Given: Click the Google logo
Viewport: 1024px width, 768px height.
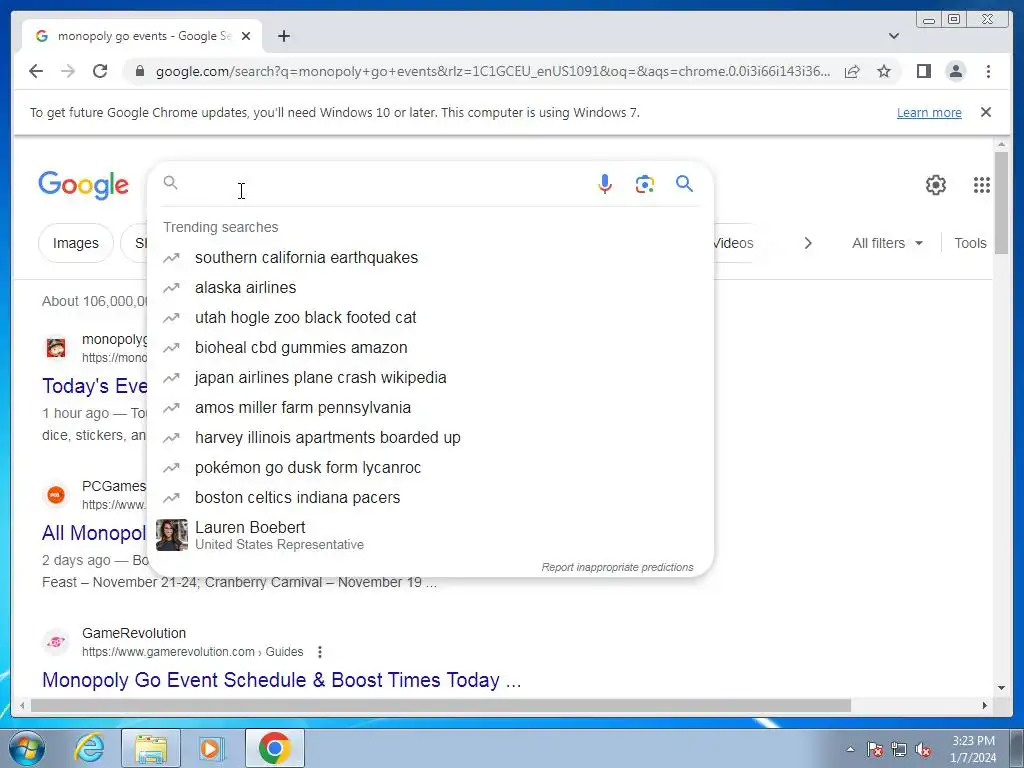Looking at the screenshot, I should tap(84, 185).
